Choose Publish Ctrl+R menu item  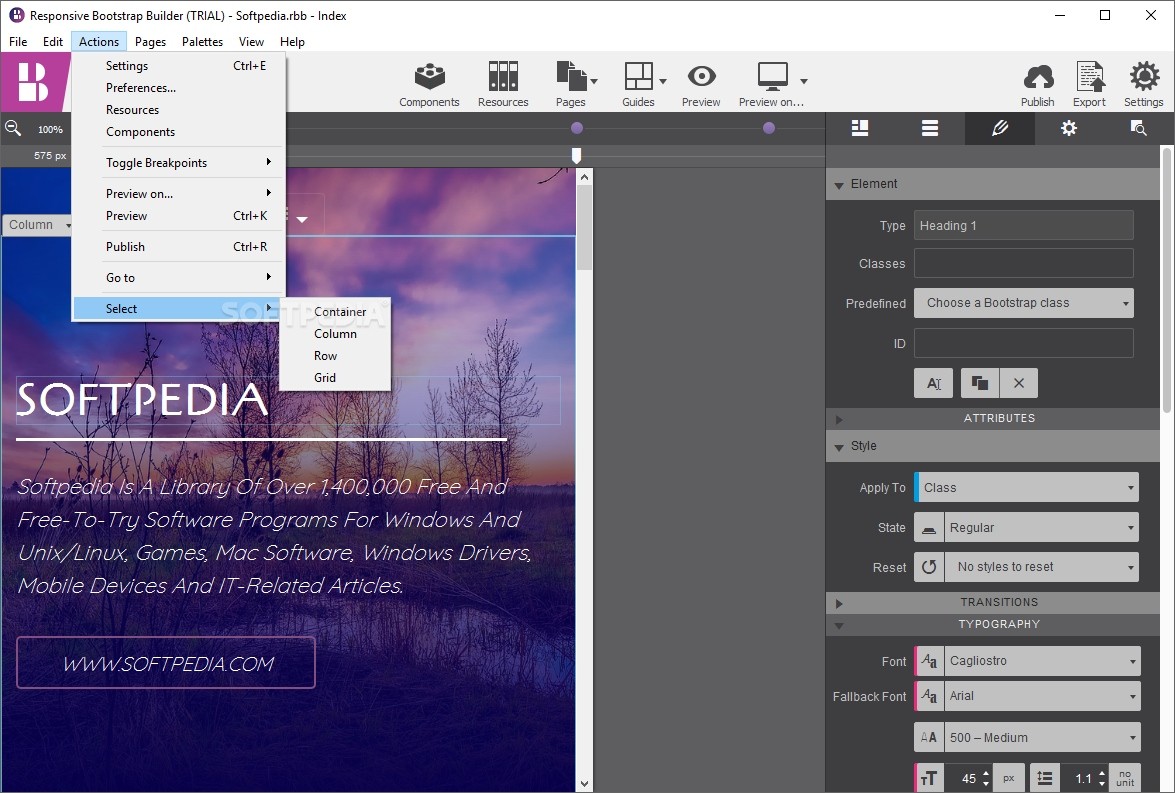click(179, 247)
